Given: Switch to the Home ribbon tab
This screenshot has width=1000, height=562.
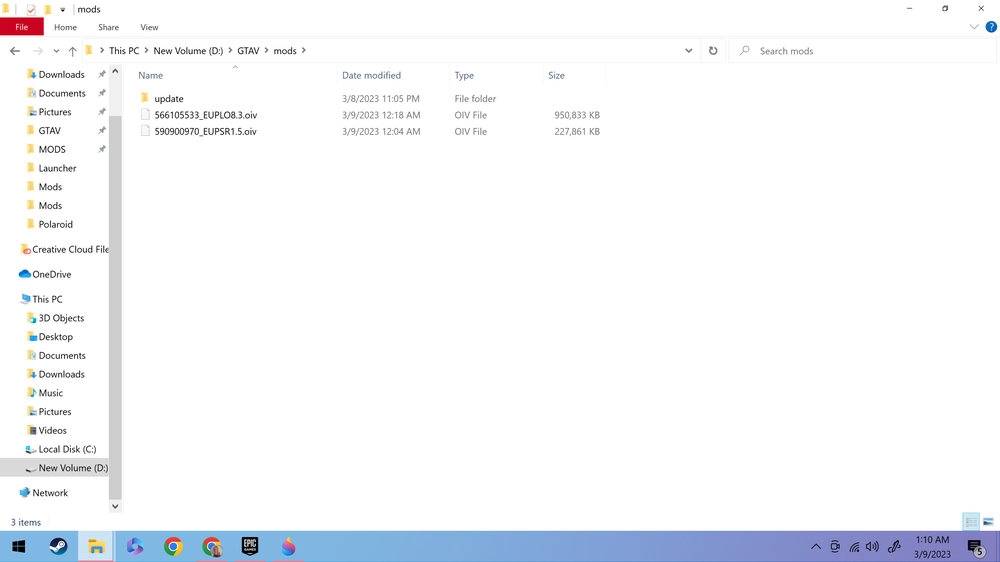Looking at the screenshot, I should click(65, 27).
